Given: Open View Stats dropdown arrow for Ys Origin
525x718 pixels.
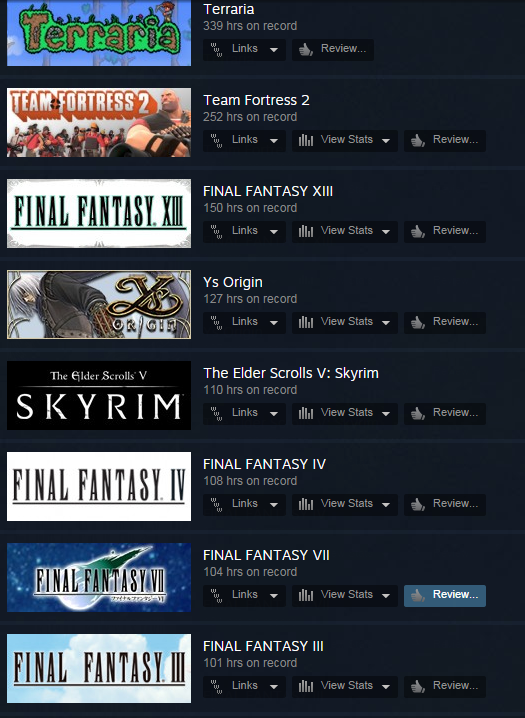Looking at the screenshot, I should [x=386, y=322].
